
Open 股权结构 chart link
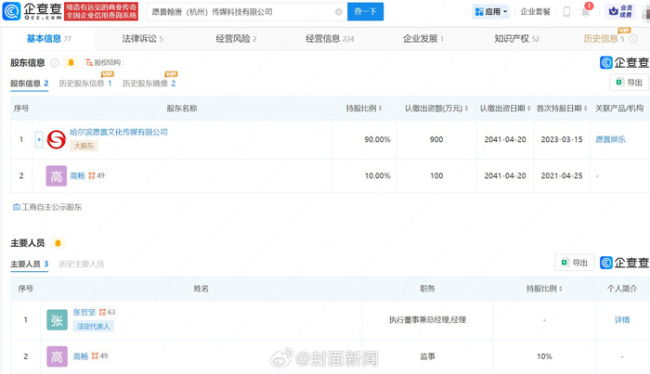pos(103,63)
